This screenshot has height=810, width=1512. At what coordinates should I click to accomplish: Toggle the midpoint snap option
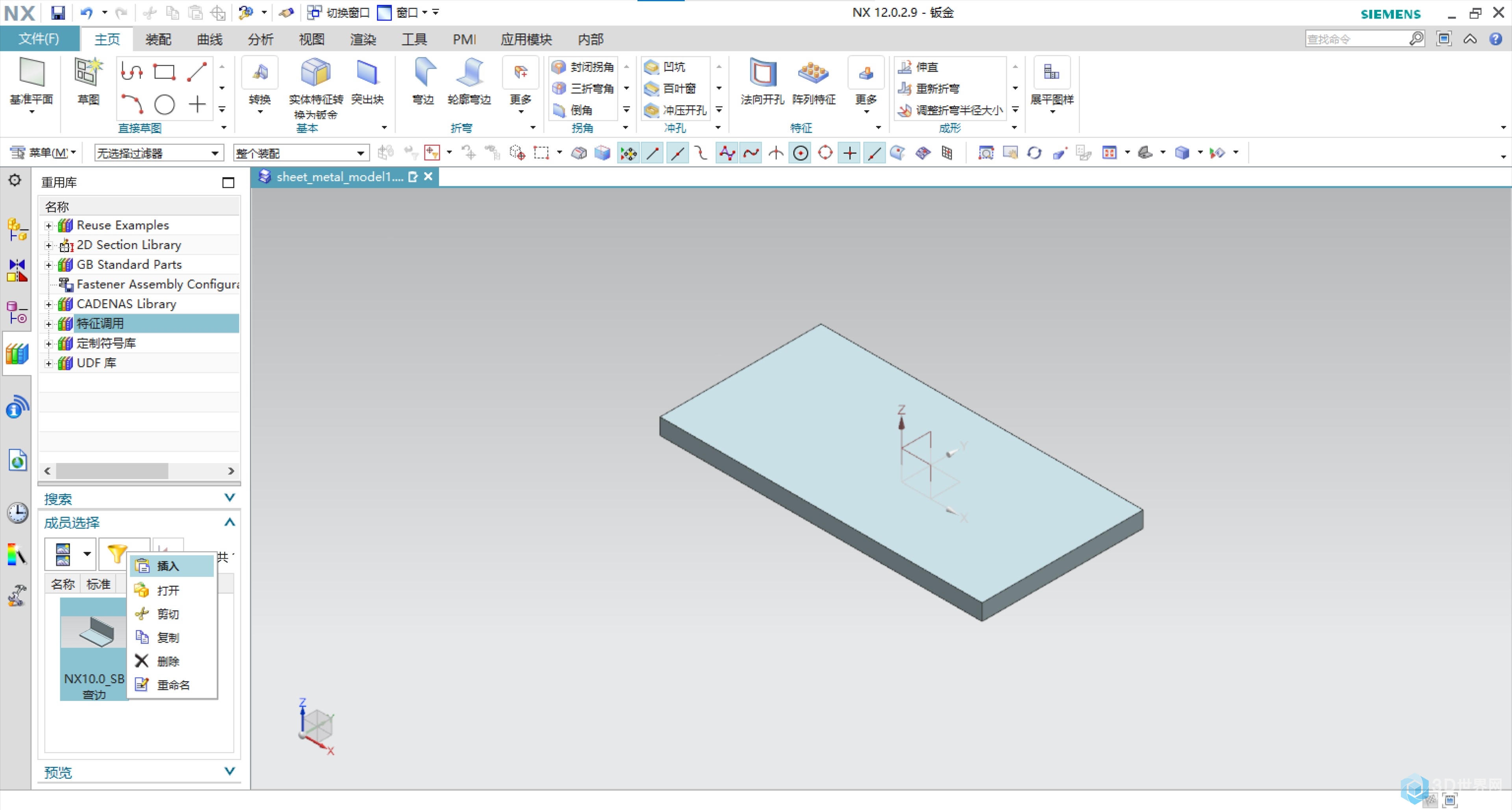[x=677, y=153]
